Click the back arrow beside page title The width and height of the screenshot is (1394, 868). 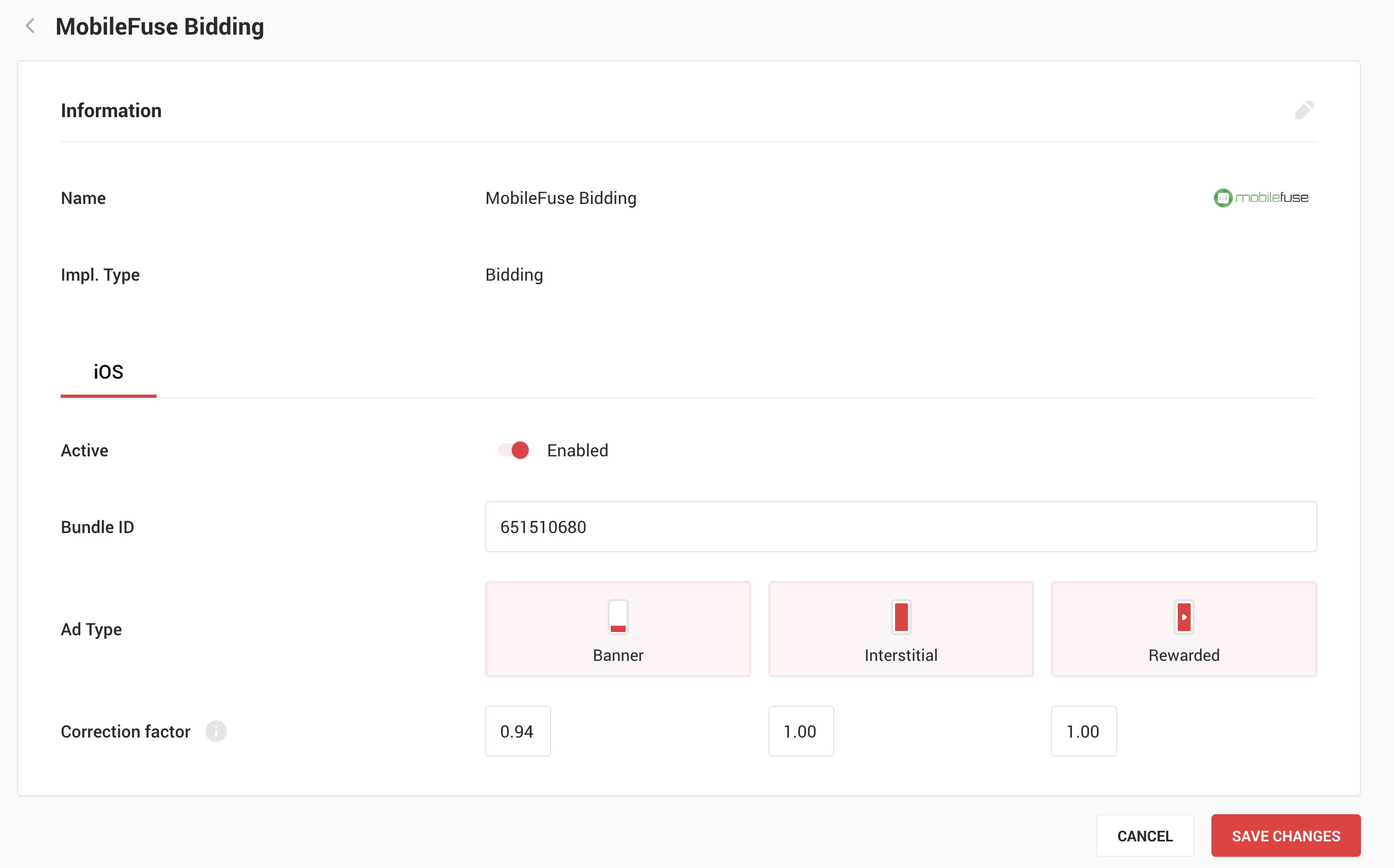click(x=30, y=27)
